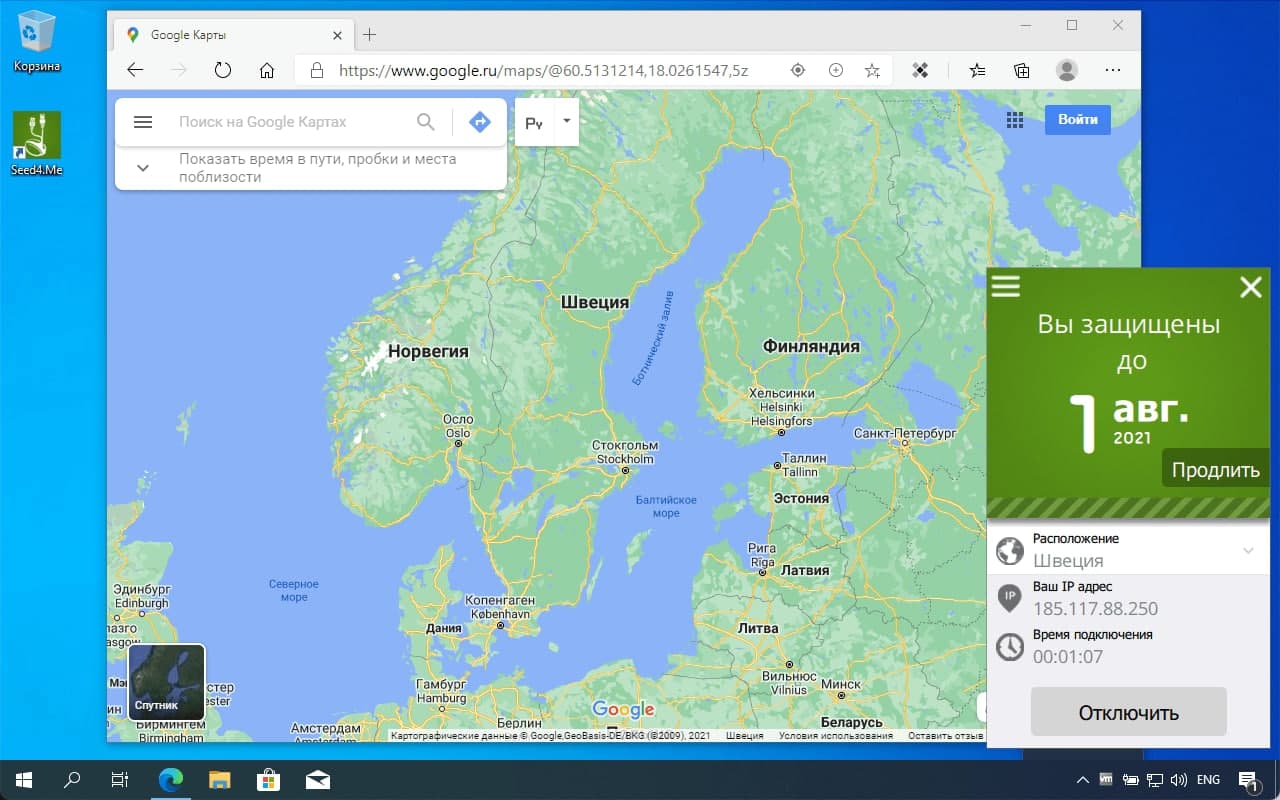Click the Отключить disconnect button
This screenshot has width=1280, height=800.
click(x=1128, y=713)
